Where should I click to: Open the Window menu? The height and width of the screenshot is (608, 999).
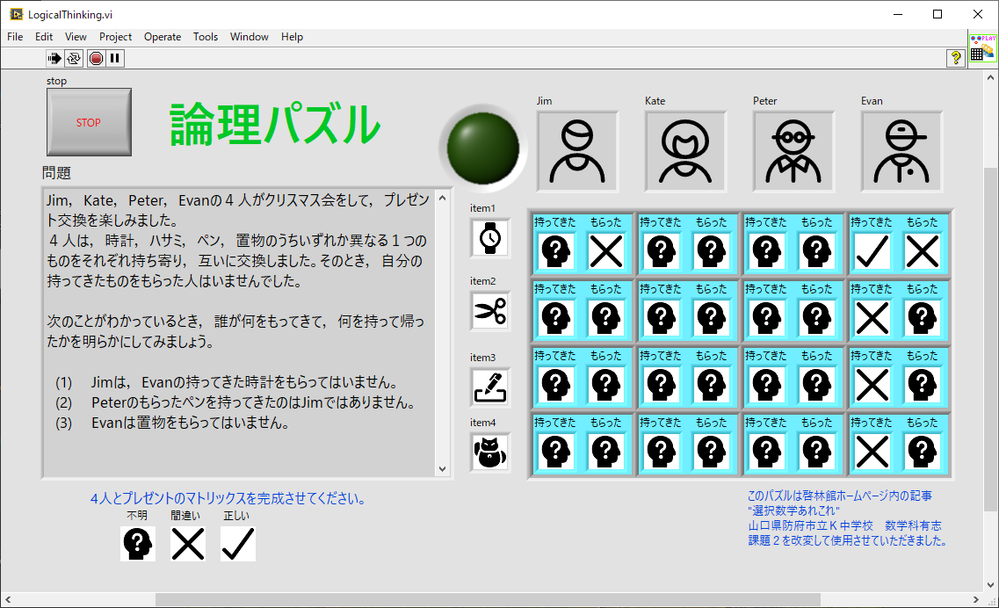click(249, 37)
